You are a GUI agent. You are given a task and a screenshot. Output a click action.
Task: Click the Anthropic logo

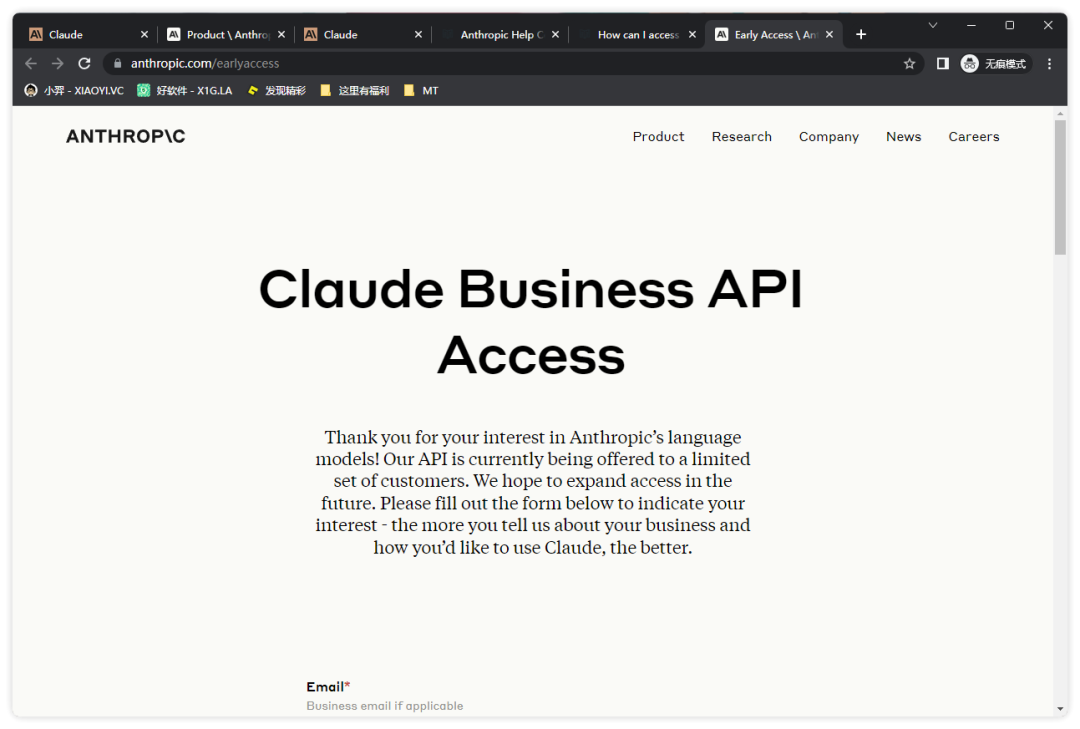click(x=126, y=136)
